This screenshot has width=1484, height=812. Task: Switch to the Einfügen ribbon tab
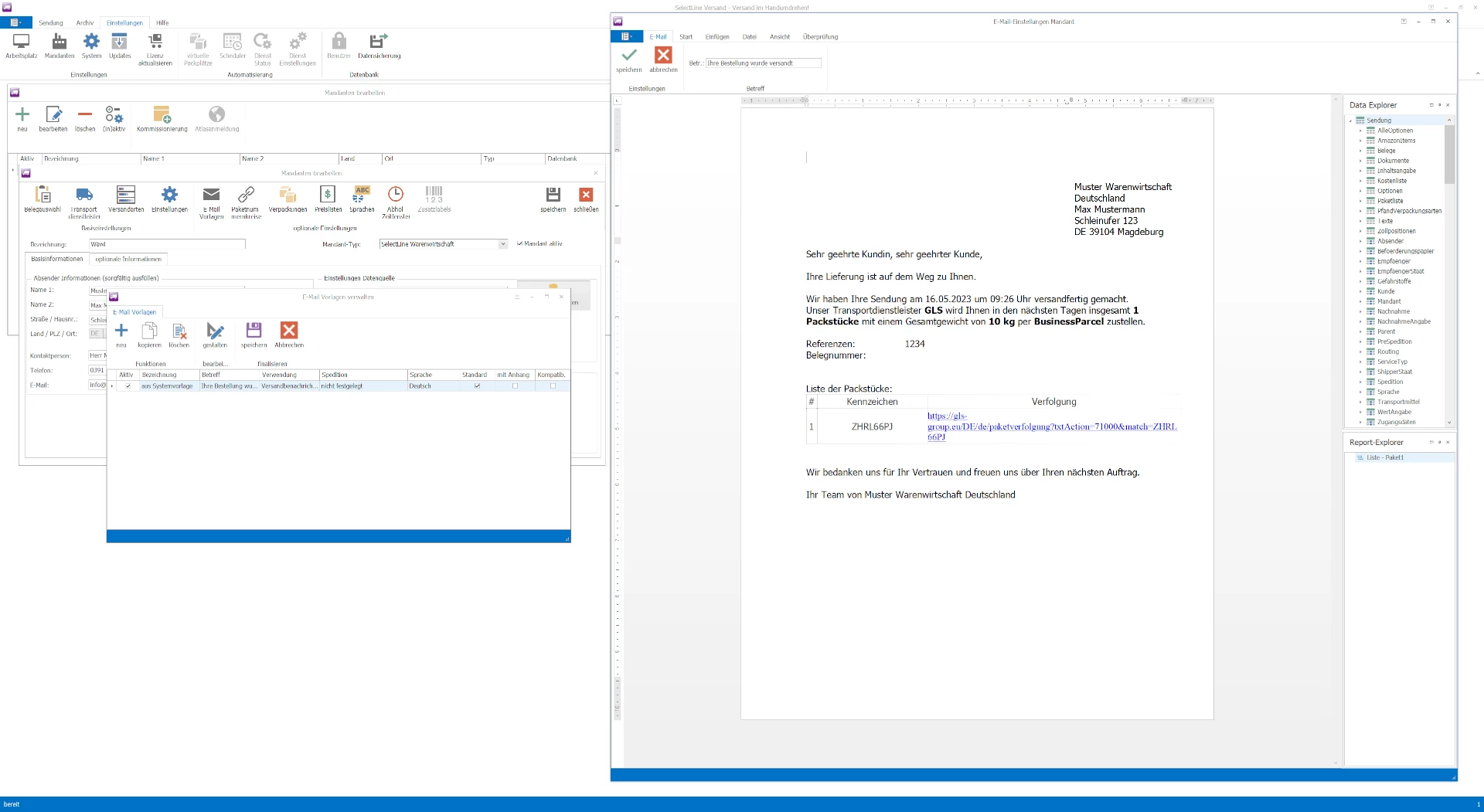coord(716,37)
